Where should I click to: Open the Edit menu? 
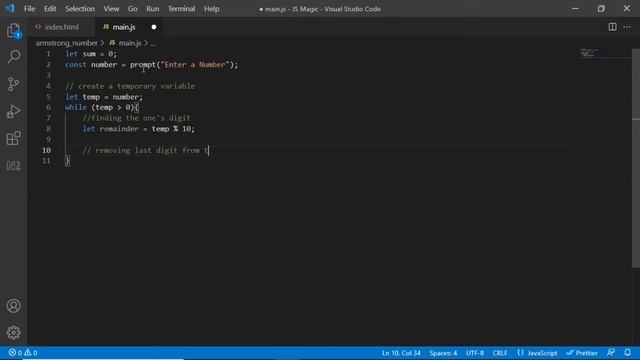[50, 9]
